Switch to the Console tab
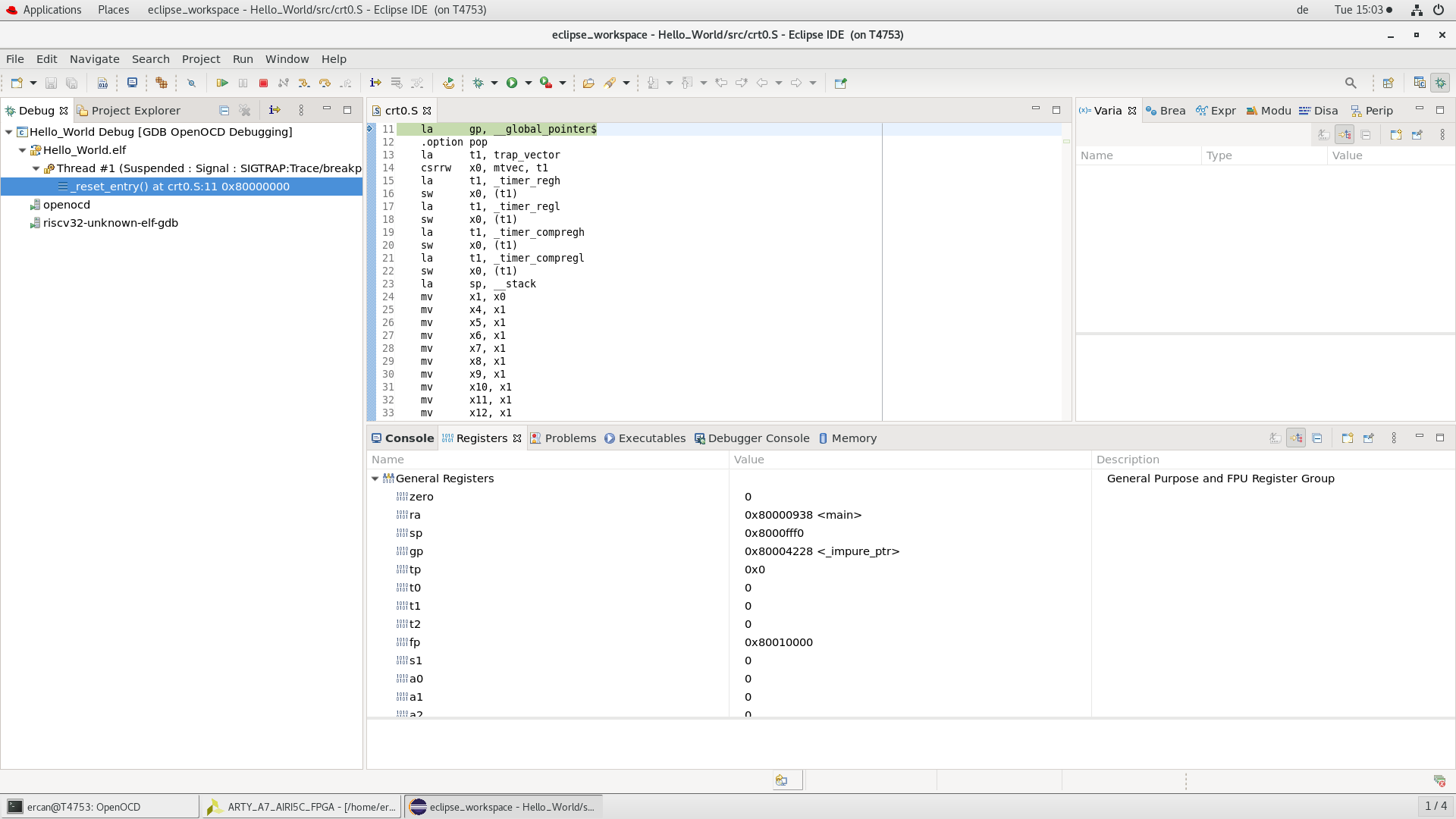The width and height of the screenshot is (1456, 819). pos(403,438)
